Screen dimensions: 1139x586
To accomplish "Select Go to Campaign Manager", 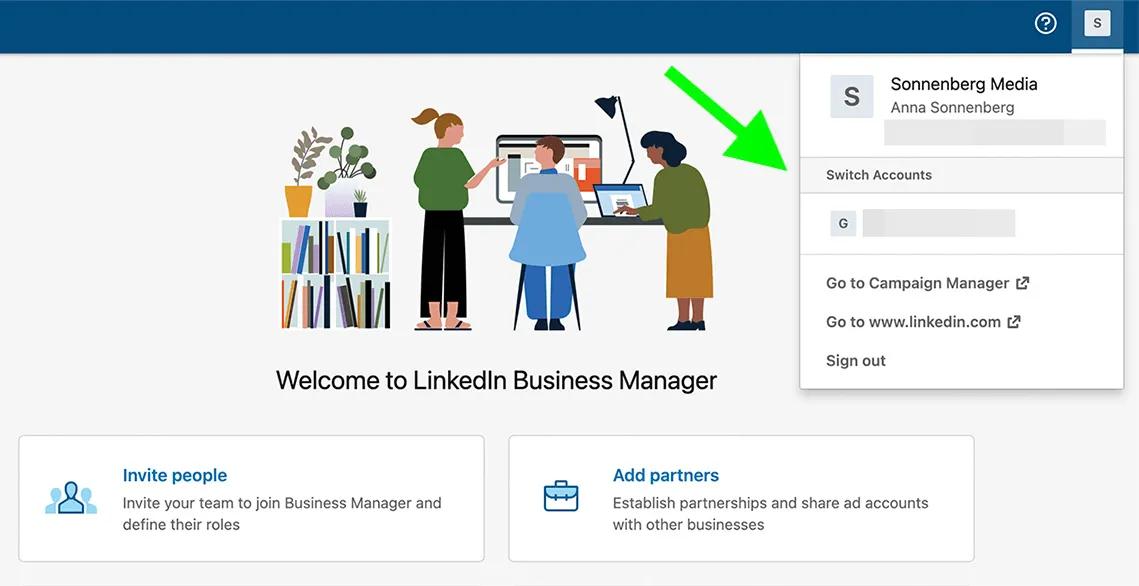I will pos(916,282).
